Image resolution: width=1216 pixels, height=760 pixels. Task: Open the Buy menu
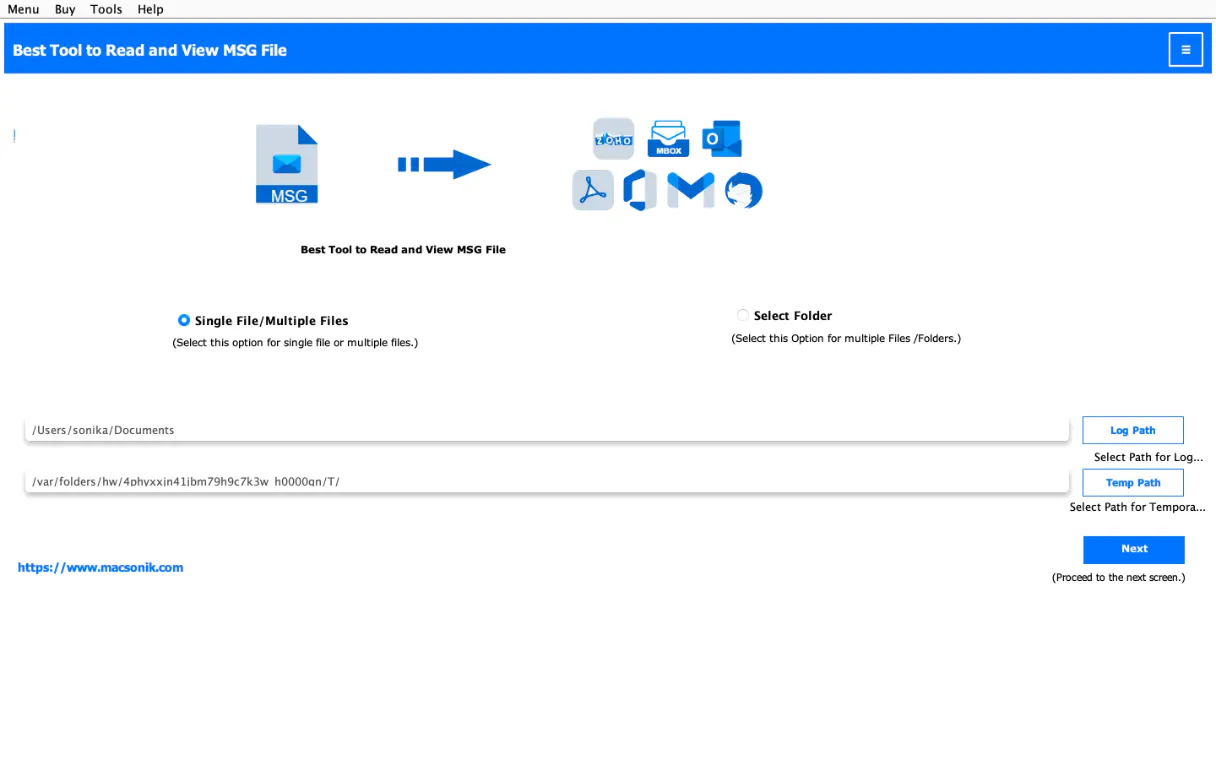click(x=65, y=9)
